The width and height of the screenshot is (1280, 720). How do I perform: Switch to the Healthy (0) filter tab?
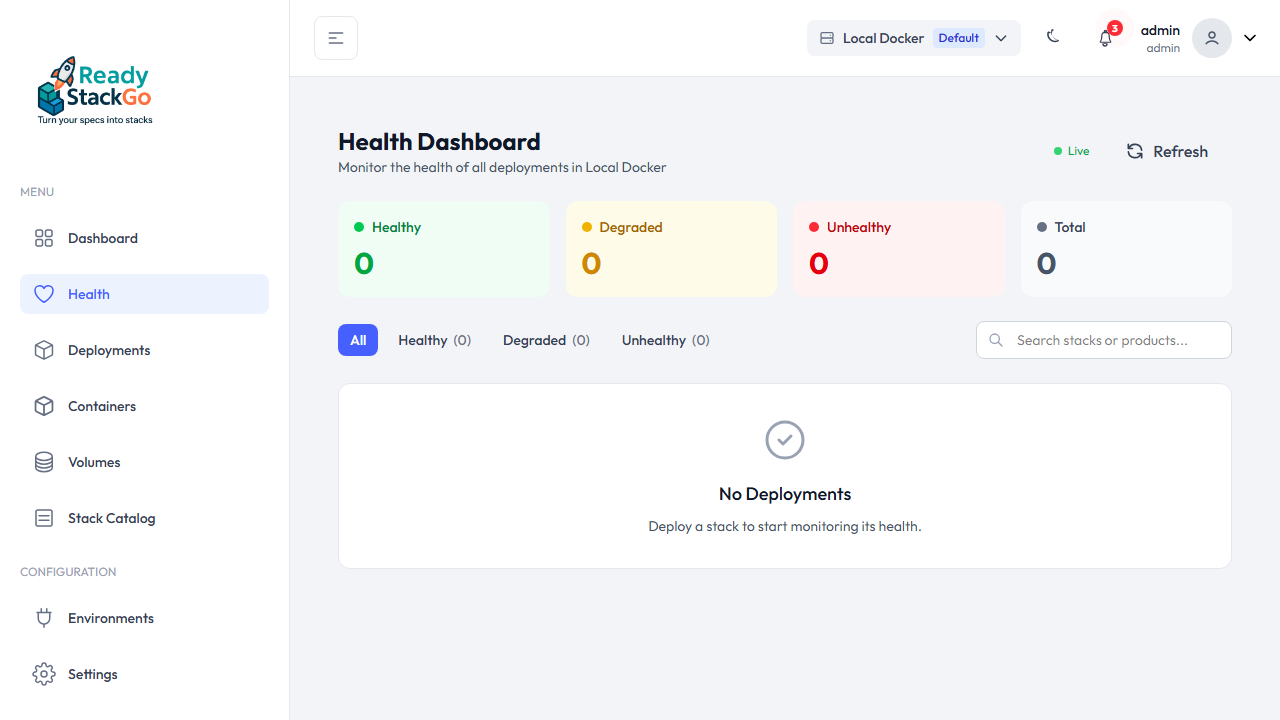(x=434, y=340)
